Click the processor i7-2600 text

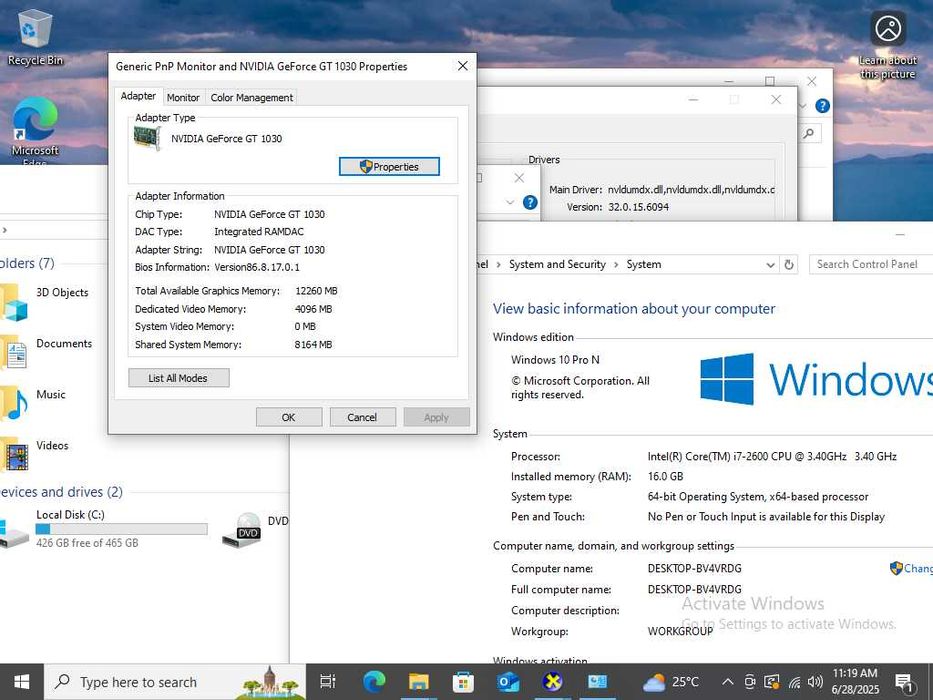click(x=772, y=457)
